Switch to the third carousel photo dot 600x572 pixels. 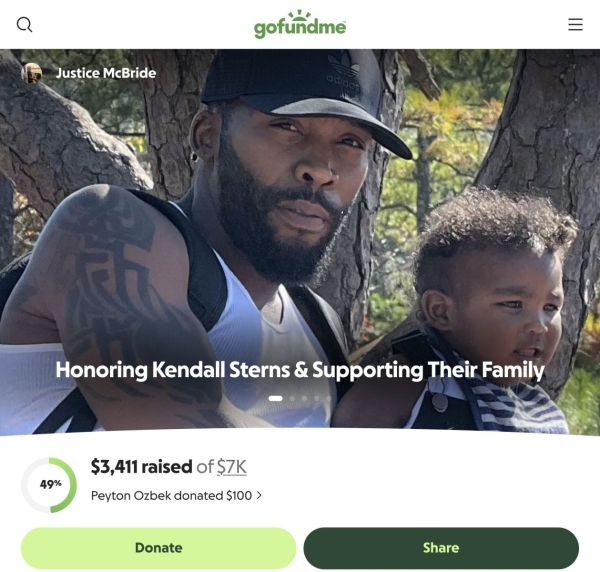pyautogui.click(x=305, y=398)
